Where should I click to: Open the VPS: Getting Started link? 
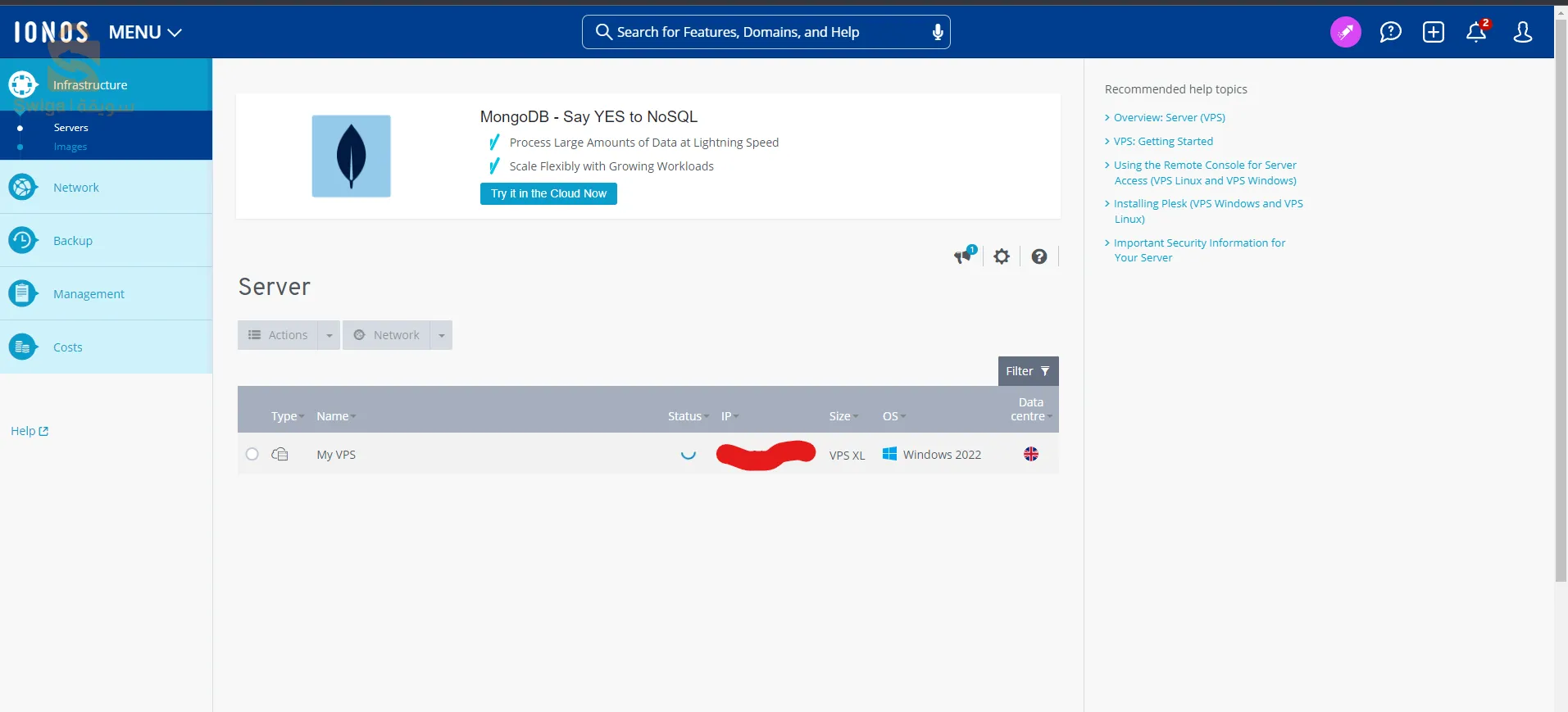tap(1162, 141)
